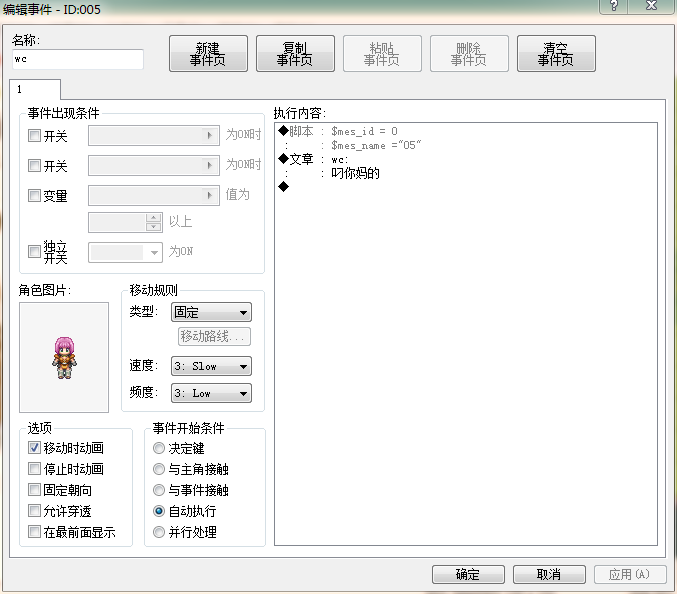Enable the 独立开关 condition checkbox

coord(34,252)
